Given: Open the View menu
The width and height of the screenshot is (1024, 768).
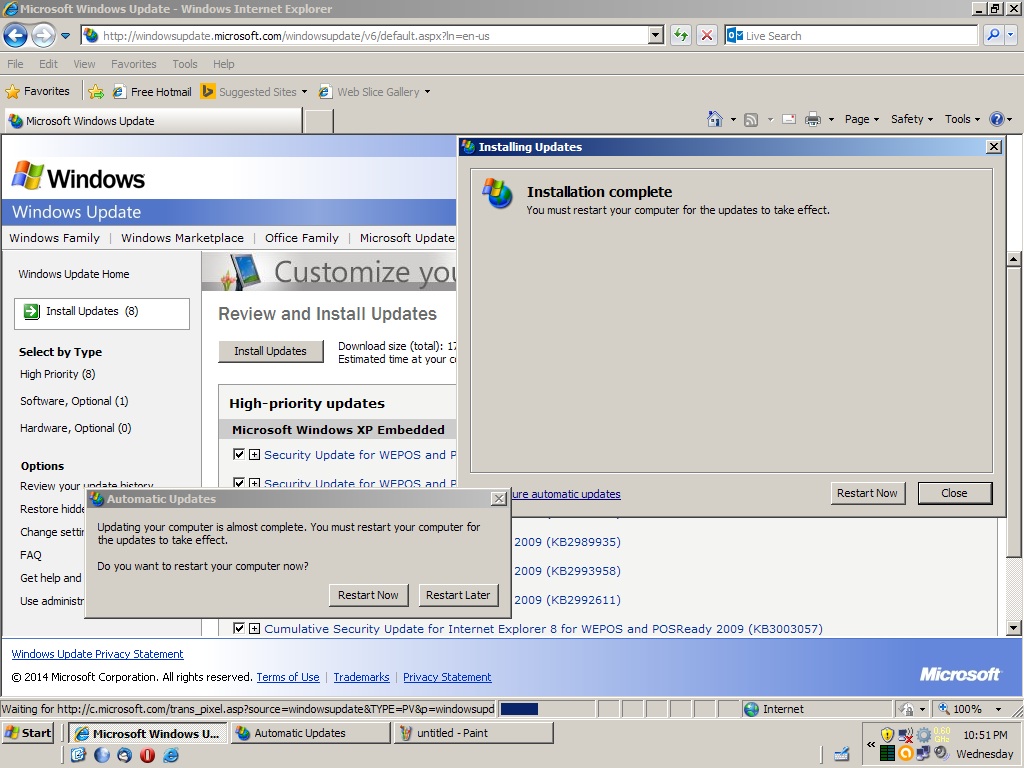Looking at the screenshot, I should tap(84, 64).
